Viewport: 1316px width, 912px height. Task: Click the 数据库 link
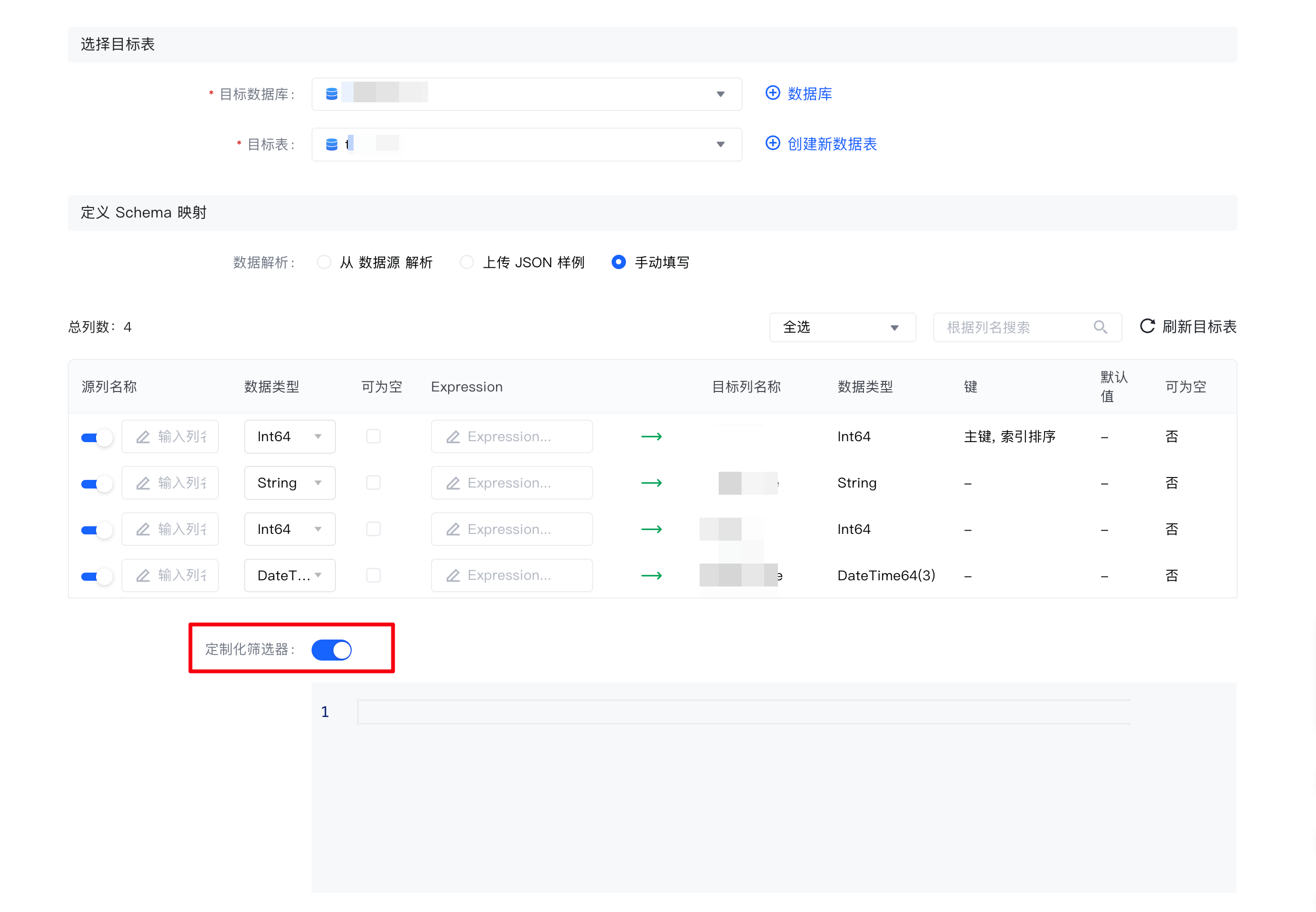coord(809,94)
